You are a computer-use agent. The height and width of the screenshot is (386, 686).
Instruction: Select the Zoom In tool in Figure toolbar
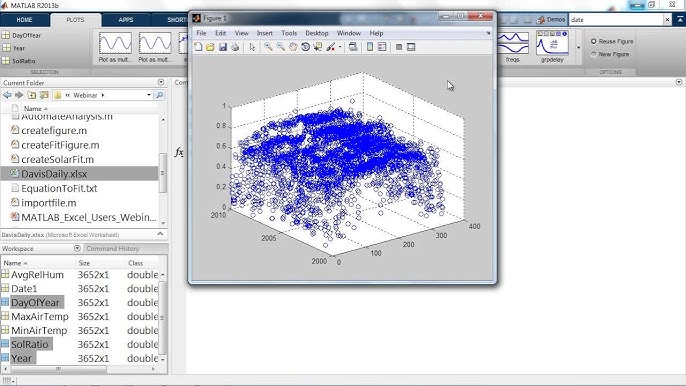tap(268, 47)
